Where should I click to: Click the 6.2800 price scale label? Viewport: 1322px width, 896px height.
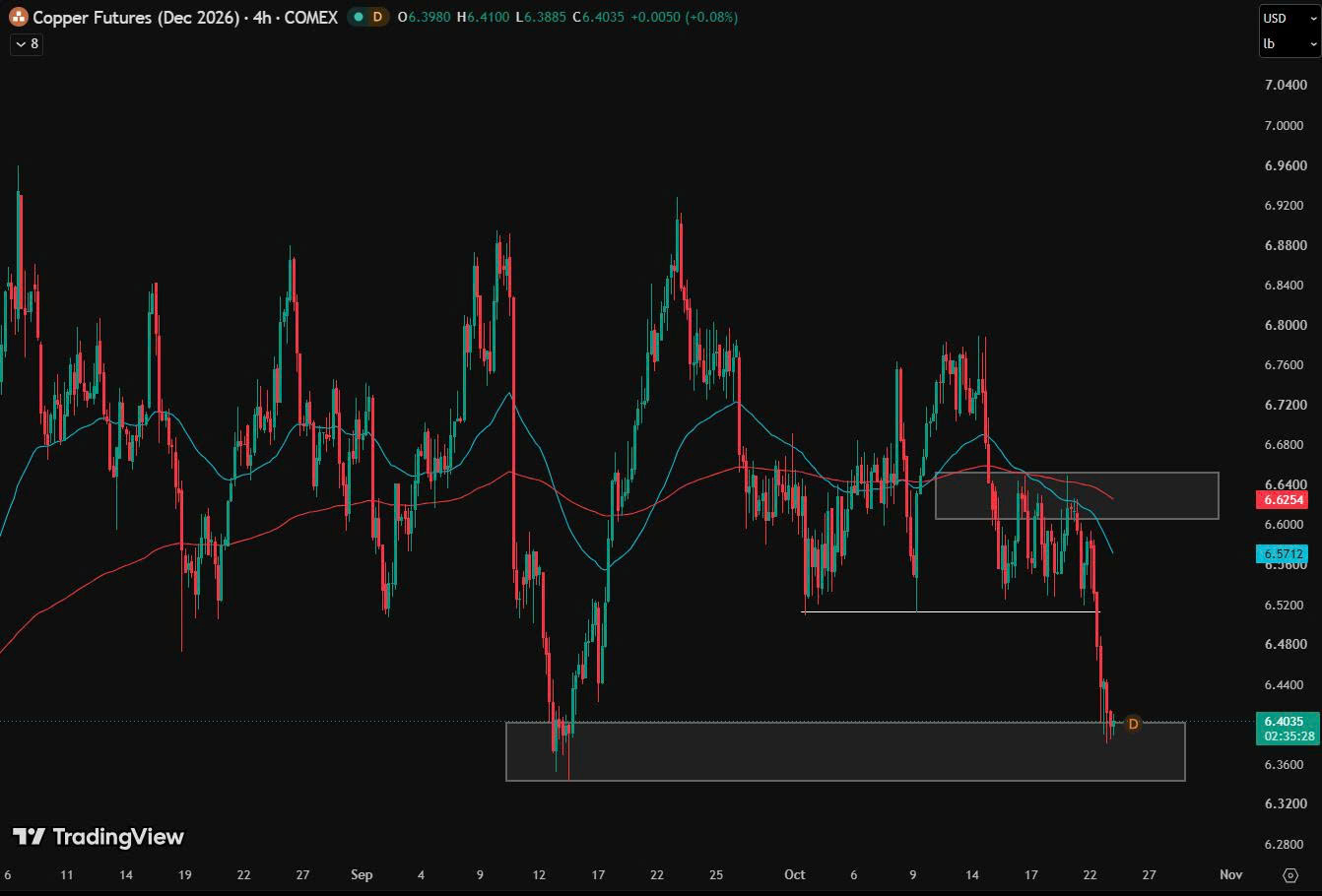point(1286,844)
